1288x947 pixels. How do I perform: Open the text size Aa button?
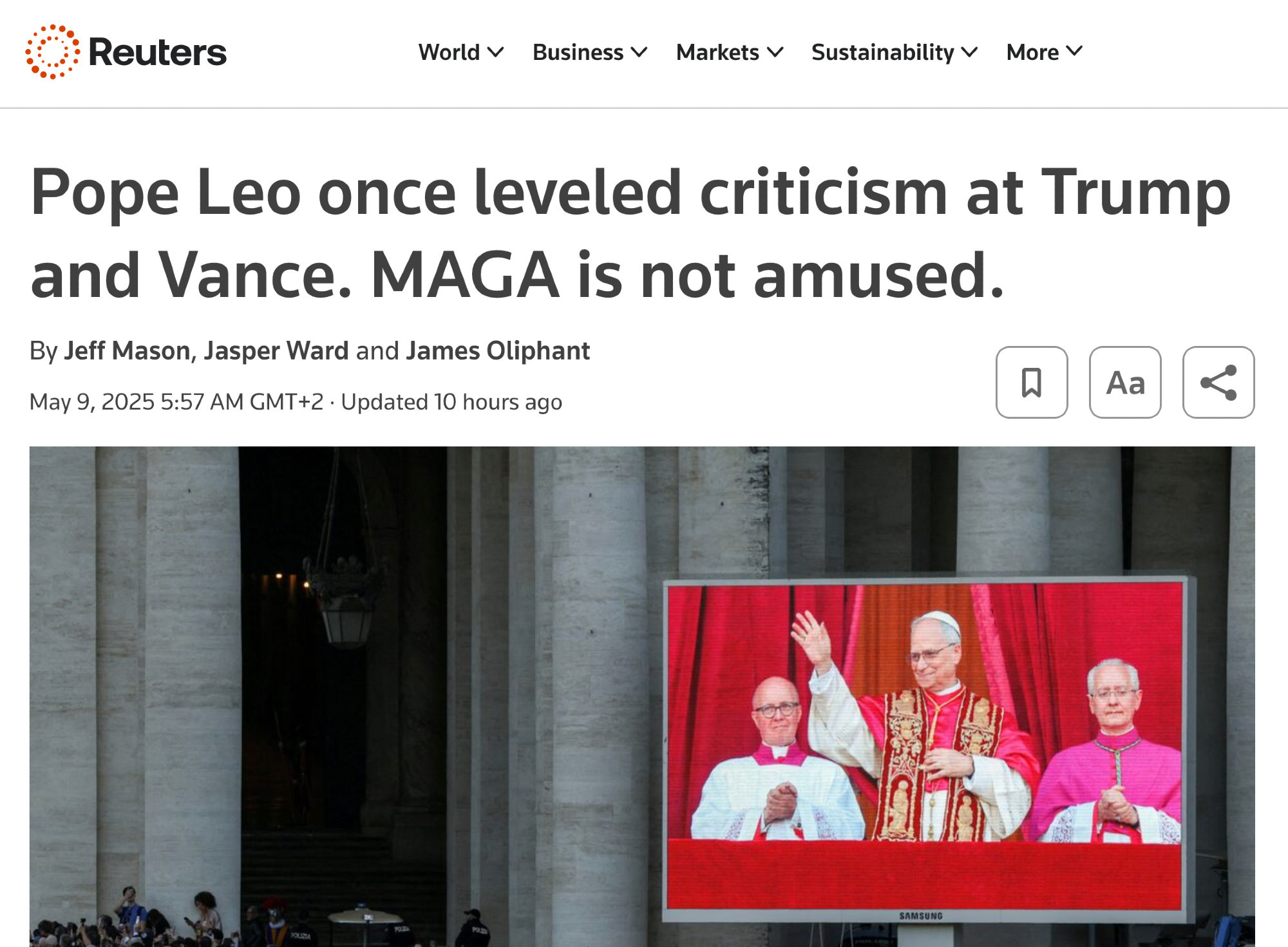(x=1125, y=383)
